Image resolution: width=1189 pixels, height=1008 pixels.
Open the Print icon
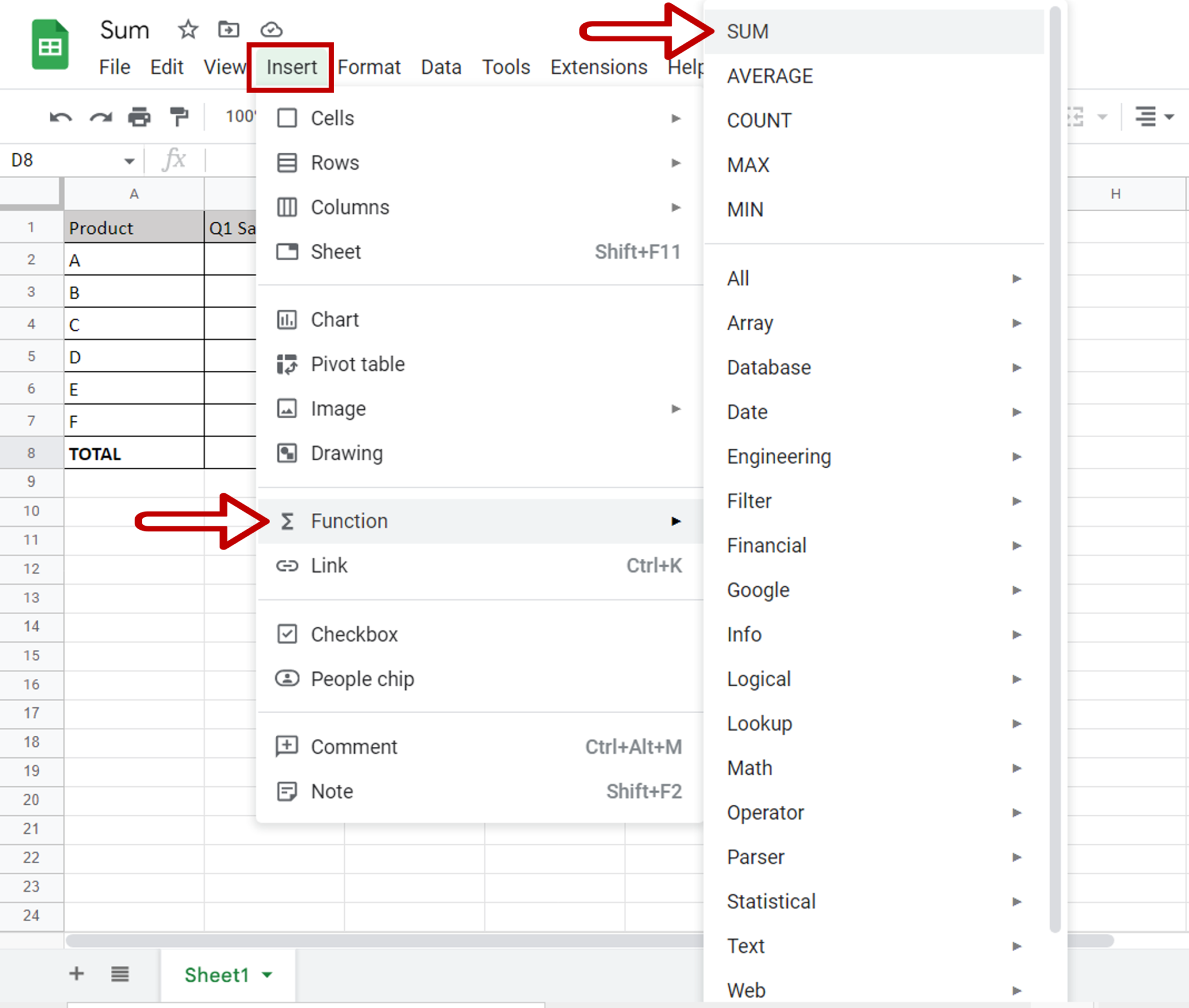click(139, 117)
